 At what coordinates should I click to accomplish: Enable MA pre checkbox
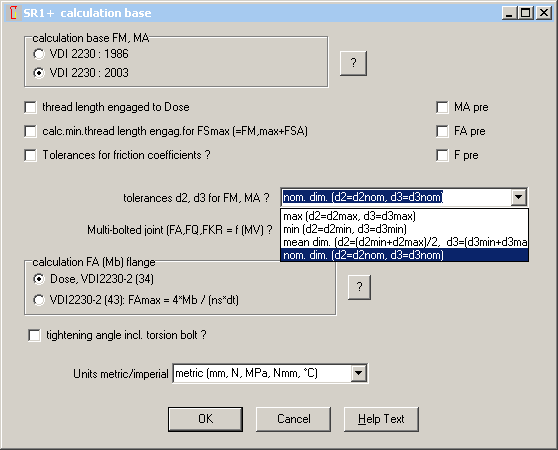(x=442, y=107)
